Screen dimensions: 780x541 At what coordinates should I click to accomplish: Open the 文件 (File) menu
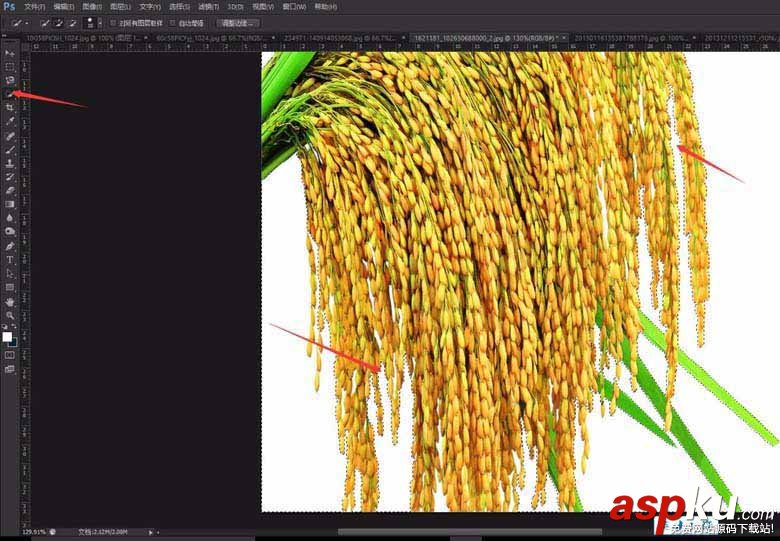34,7
